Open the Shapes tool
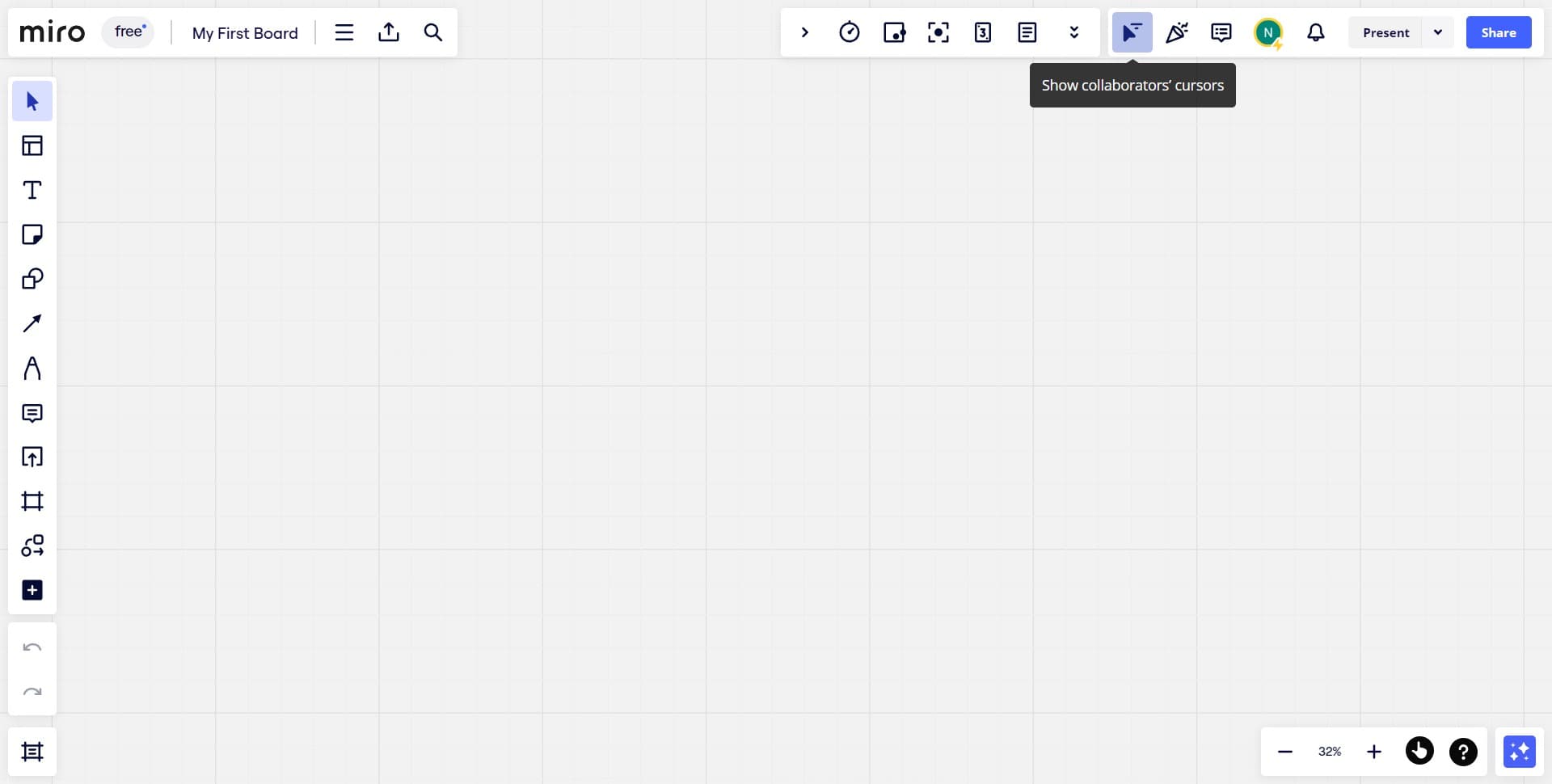This screenshot has height=784, width=1552. (32, 279)
